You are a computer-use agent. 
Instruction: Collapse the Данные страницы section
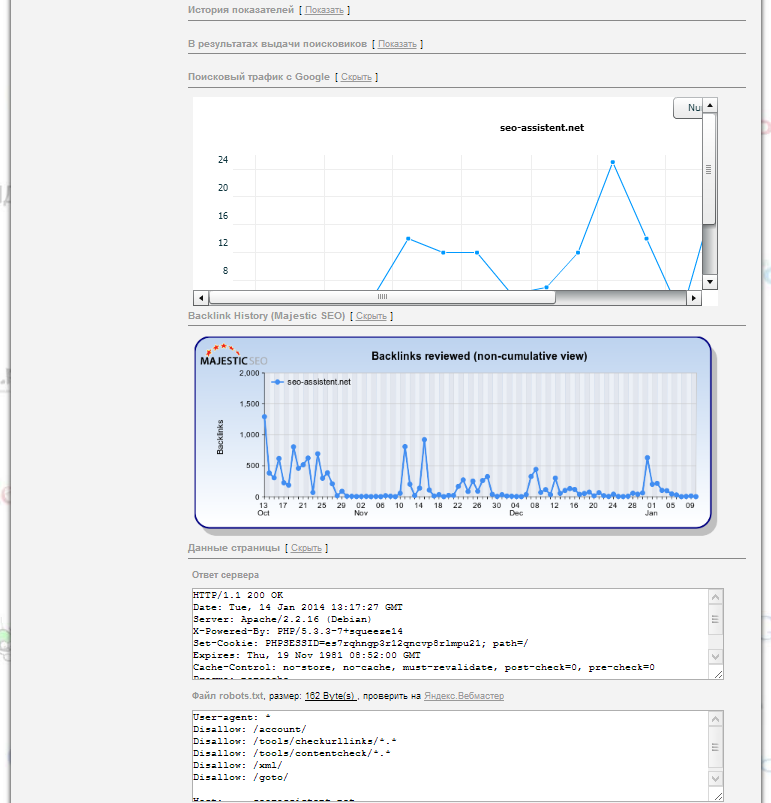point(306,548)
